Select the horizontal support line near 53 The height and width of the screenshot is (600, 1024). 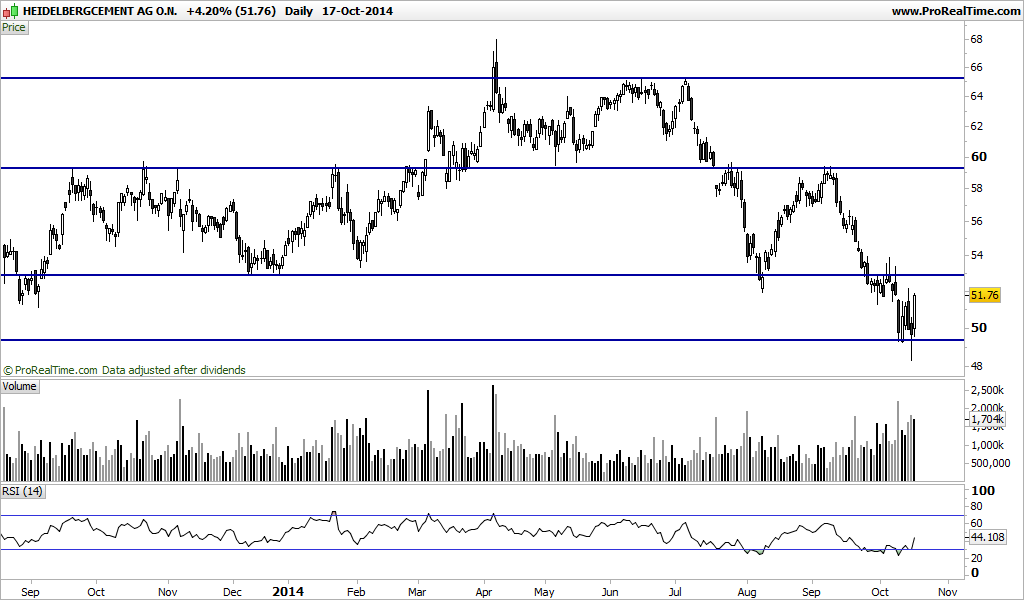pyautogui.click(x=482, y=275)
